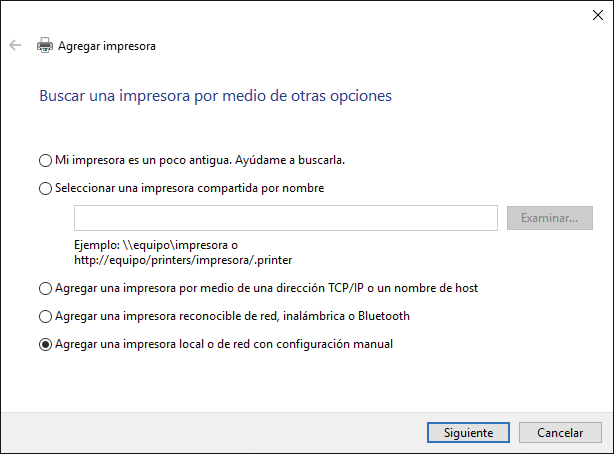The image size is (614, 454).
Task: Click the shared printer name text field
Action: 286,218
